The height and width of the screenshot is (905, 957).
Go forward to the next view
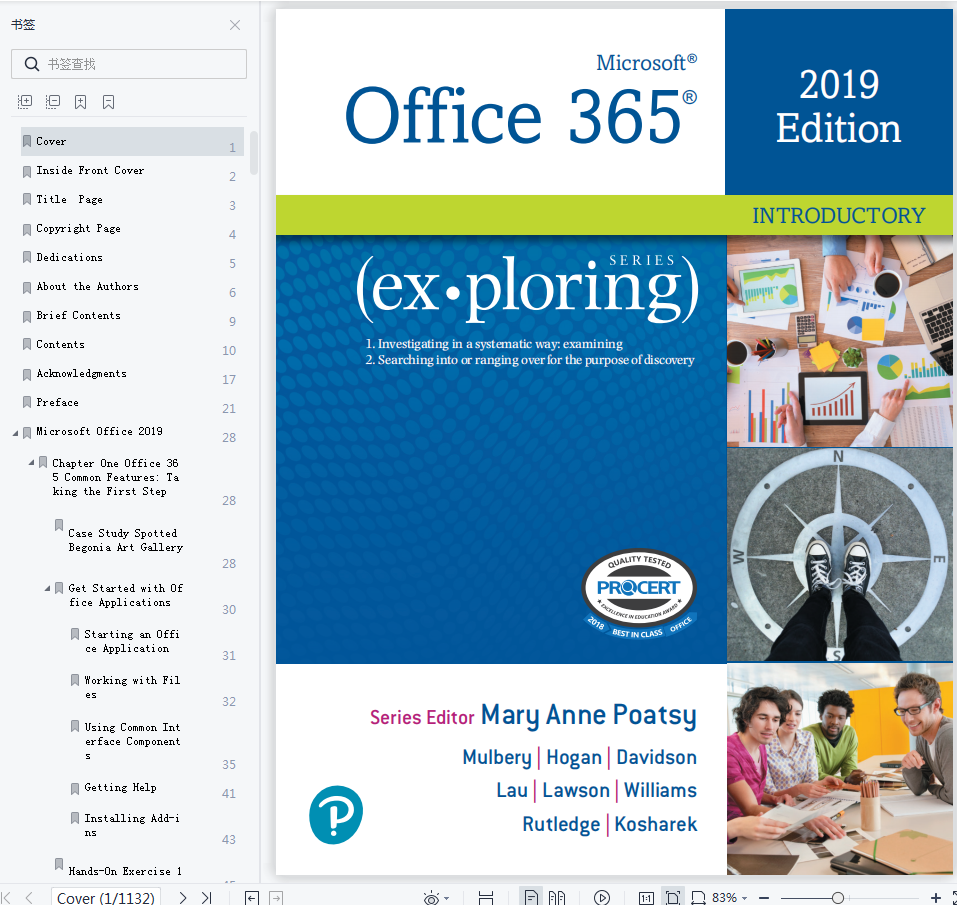[x=276, y=897]
